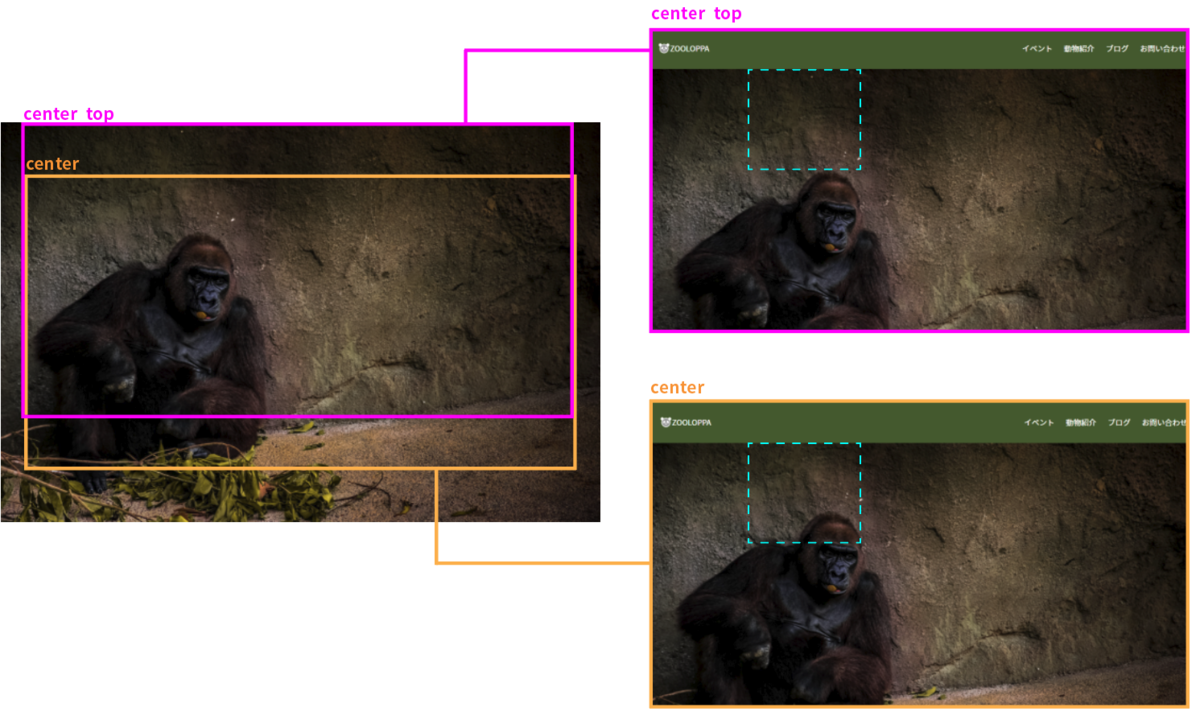Go to ブログ in the lower center preview
This screenshot has width=1200, height=716.
(x=1119, y=422)
